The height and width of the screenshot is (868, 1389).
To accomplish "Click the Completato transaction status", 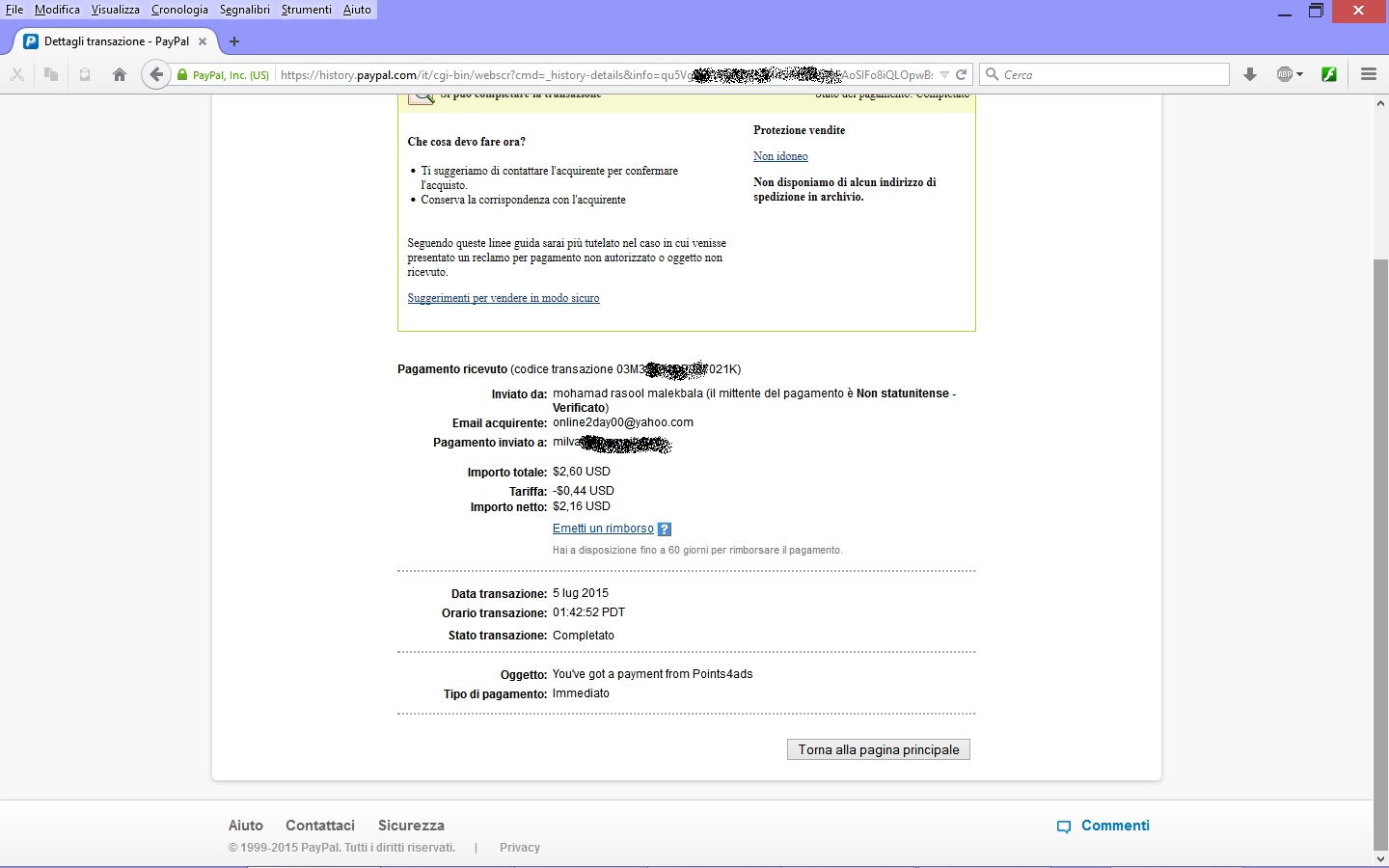I will tap(584, 636).
